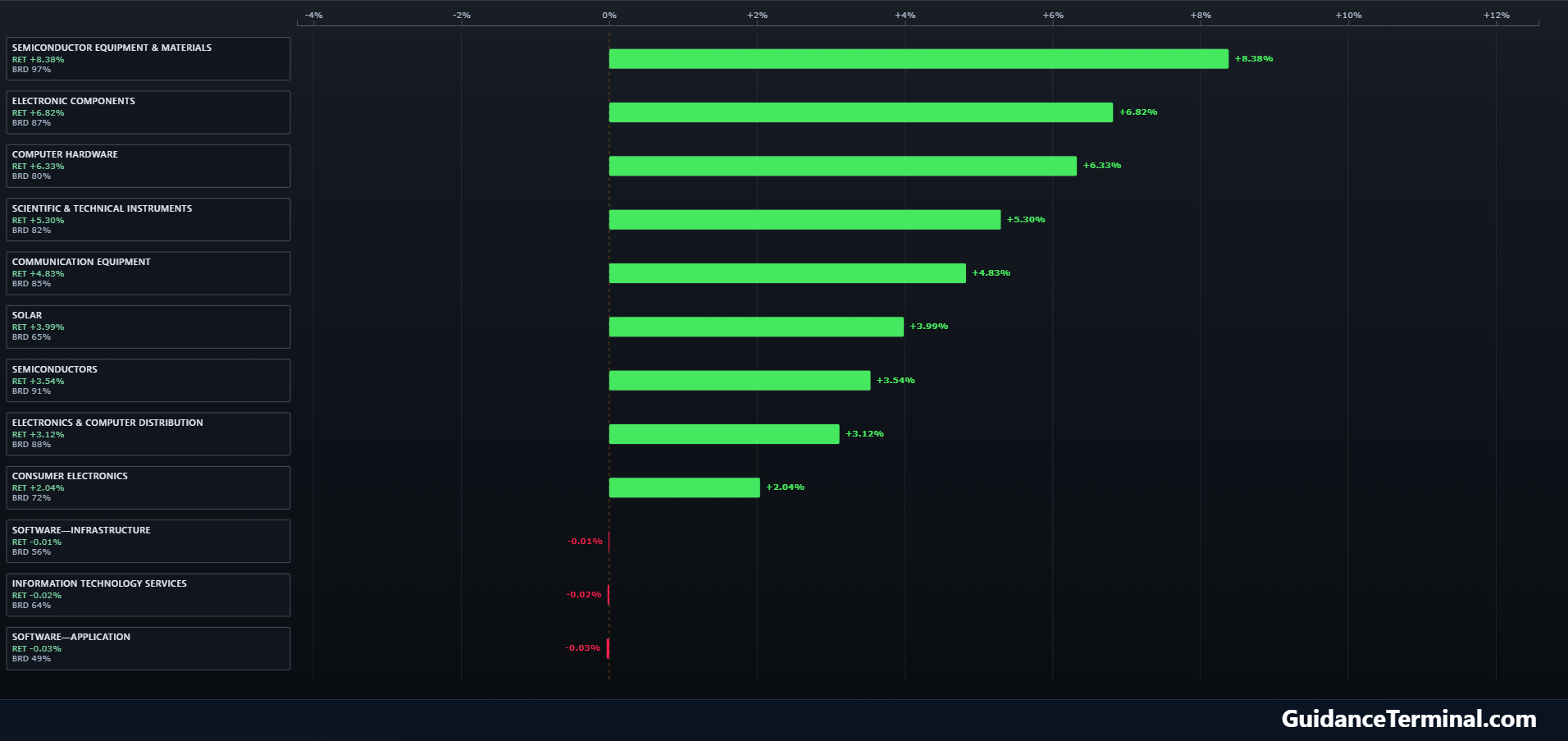Click the 'BRD 82%' breadth text

tap(31, 231)
